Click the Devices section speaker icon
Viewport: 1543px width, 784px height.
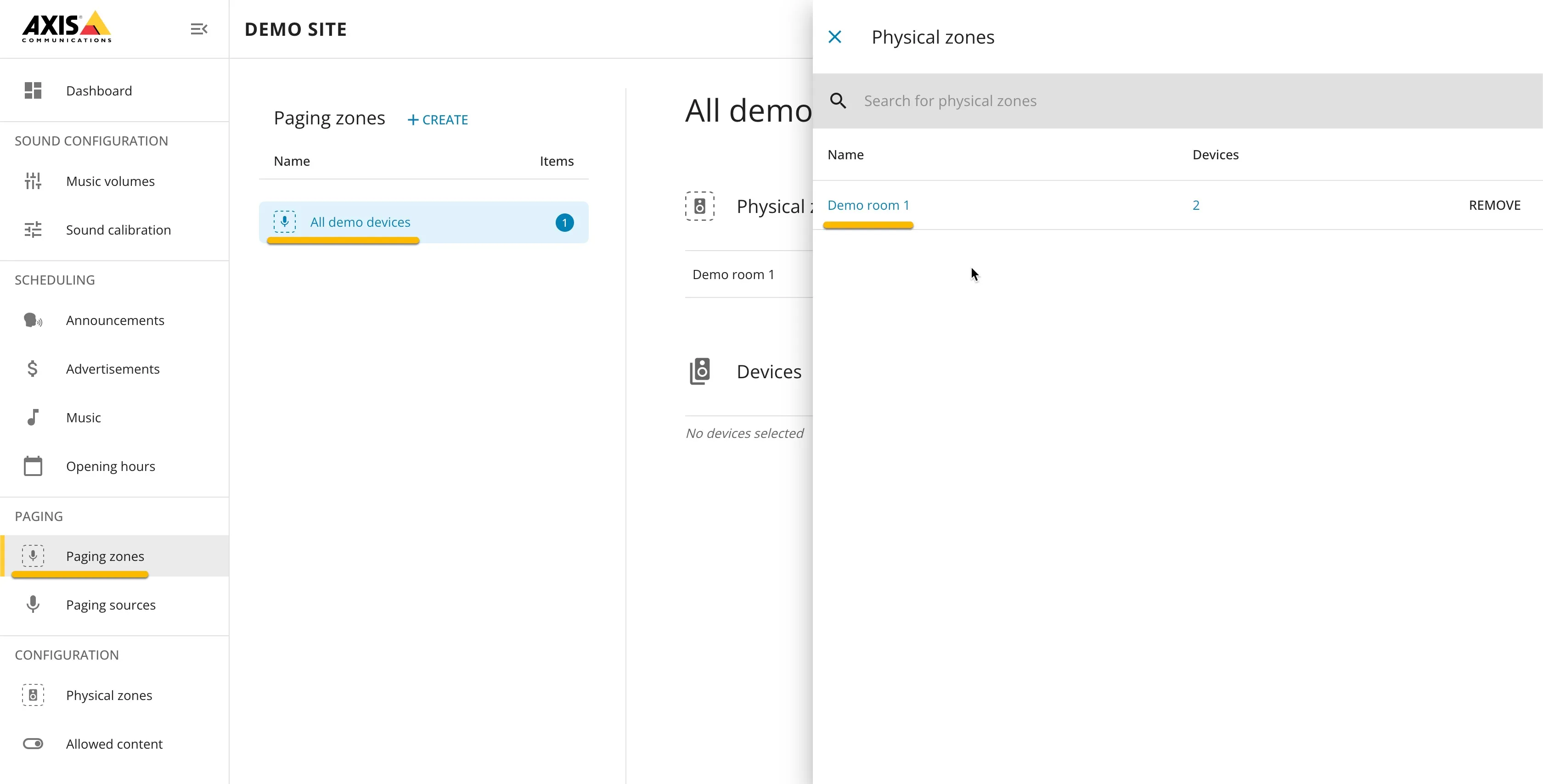coord(699,371)
